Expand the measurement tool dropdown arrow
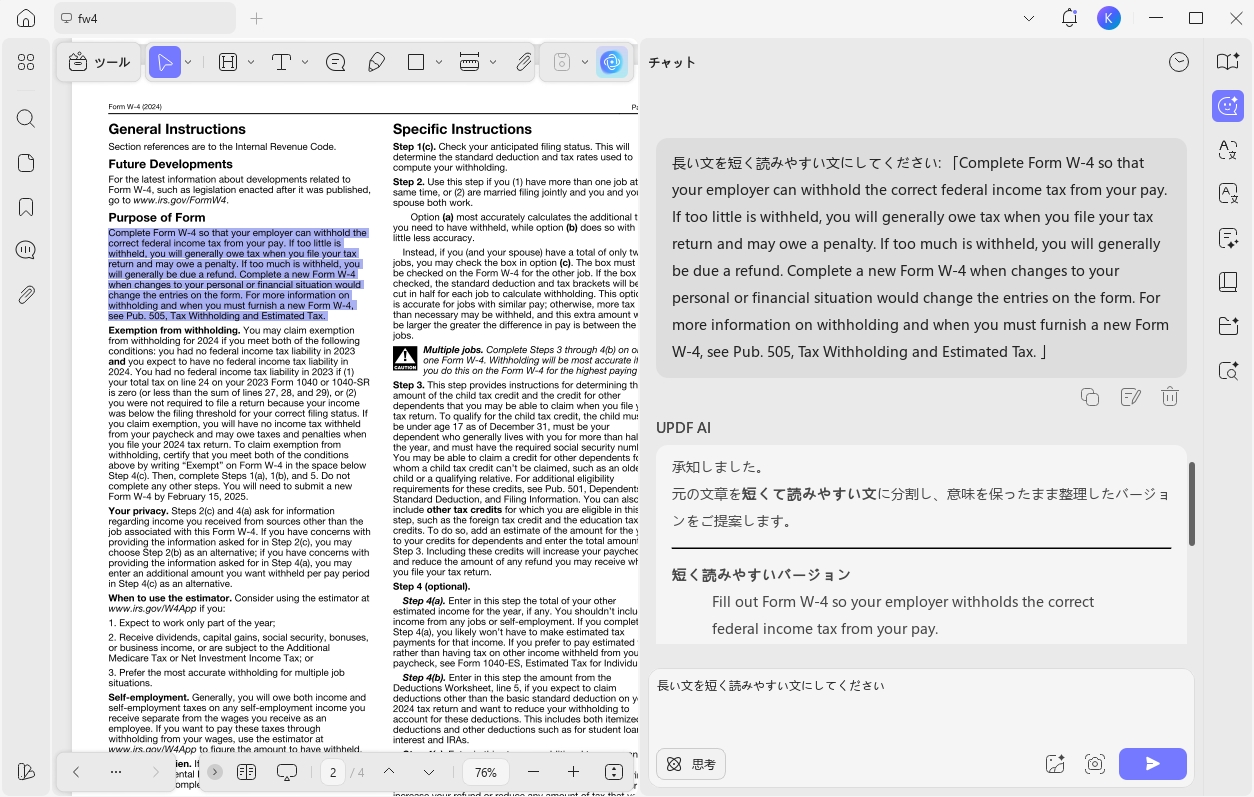 (492, 62)
